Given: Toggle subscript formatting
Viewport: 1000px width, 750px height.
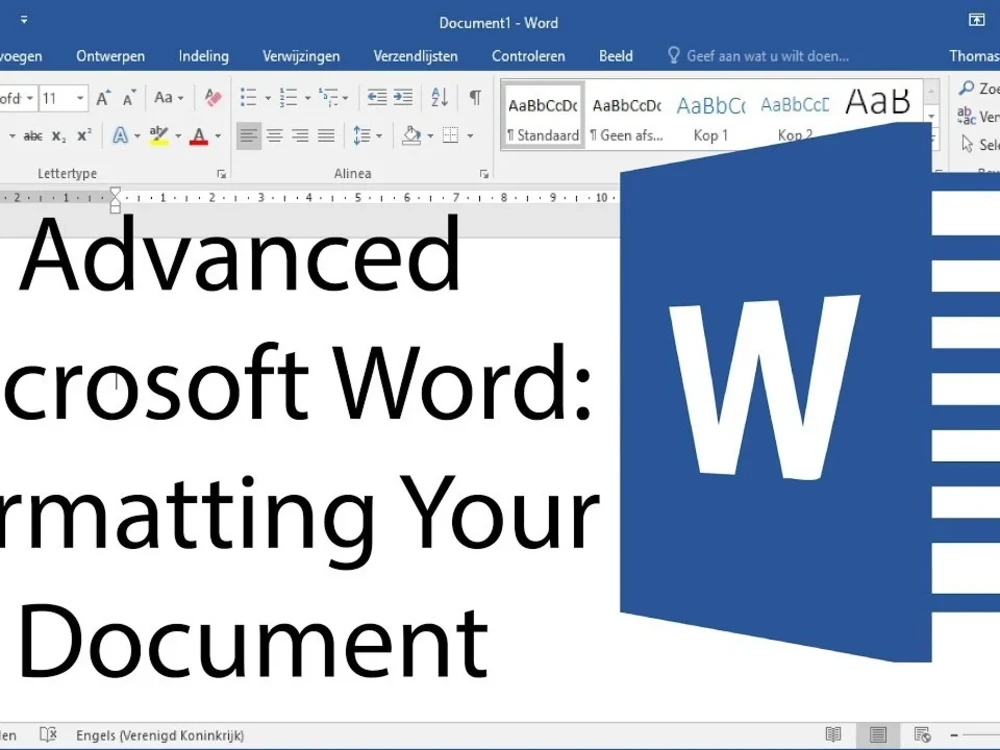Looking at the screenshot, I should pyautogui.click(x=58, y=136).
